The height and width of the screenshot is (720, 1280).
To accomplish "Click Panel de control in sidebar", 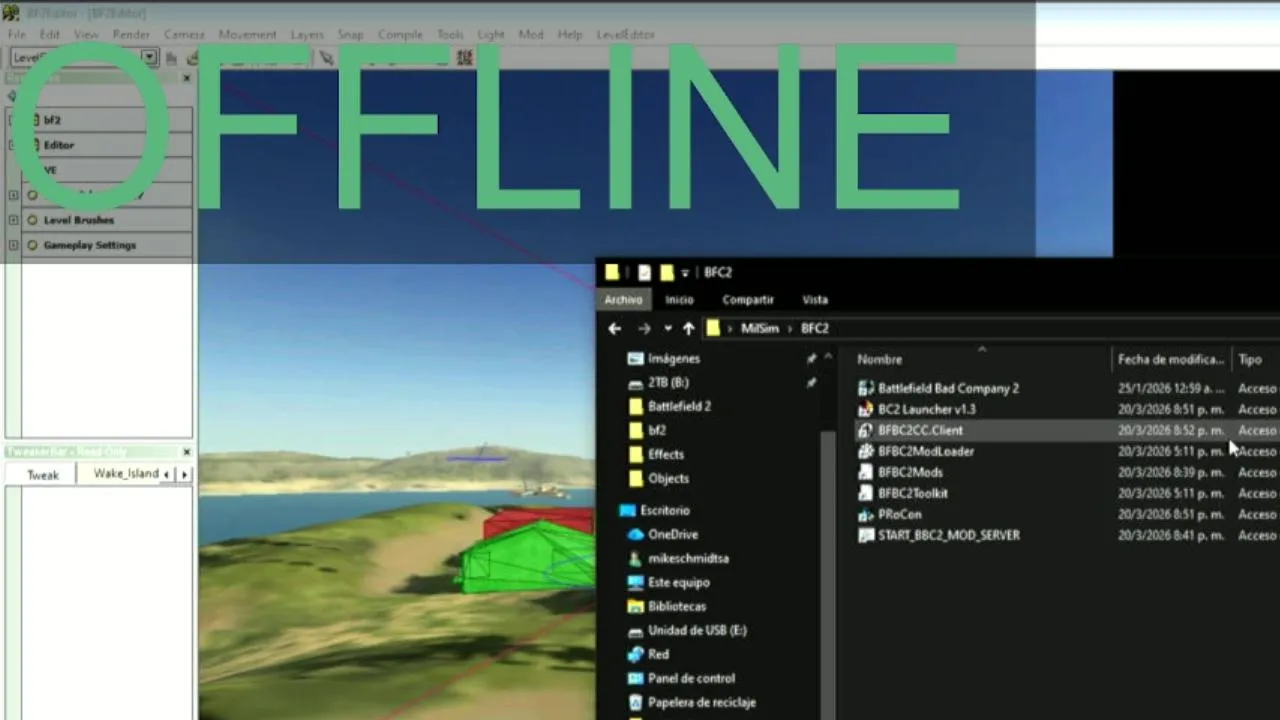I will (691, 678).
